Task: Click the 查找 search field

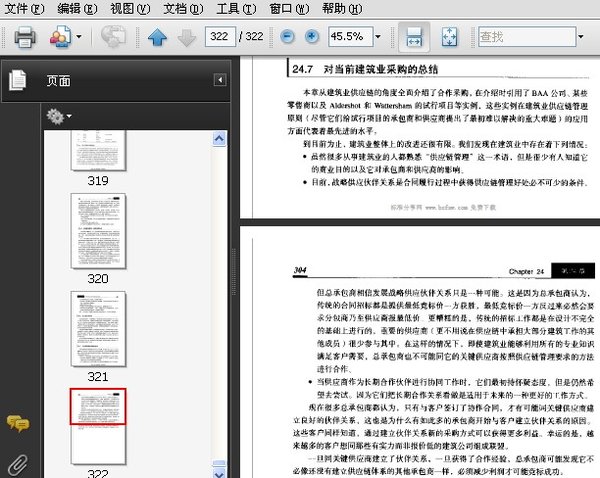Action: click(x=527, y=37)
